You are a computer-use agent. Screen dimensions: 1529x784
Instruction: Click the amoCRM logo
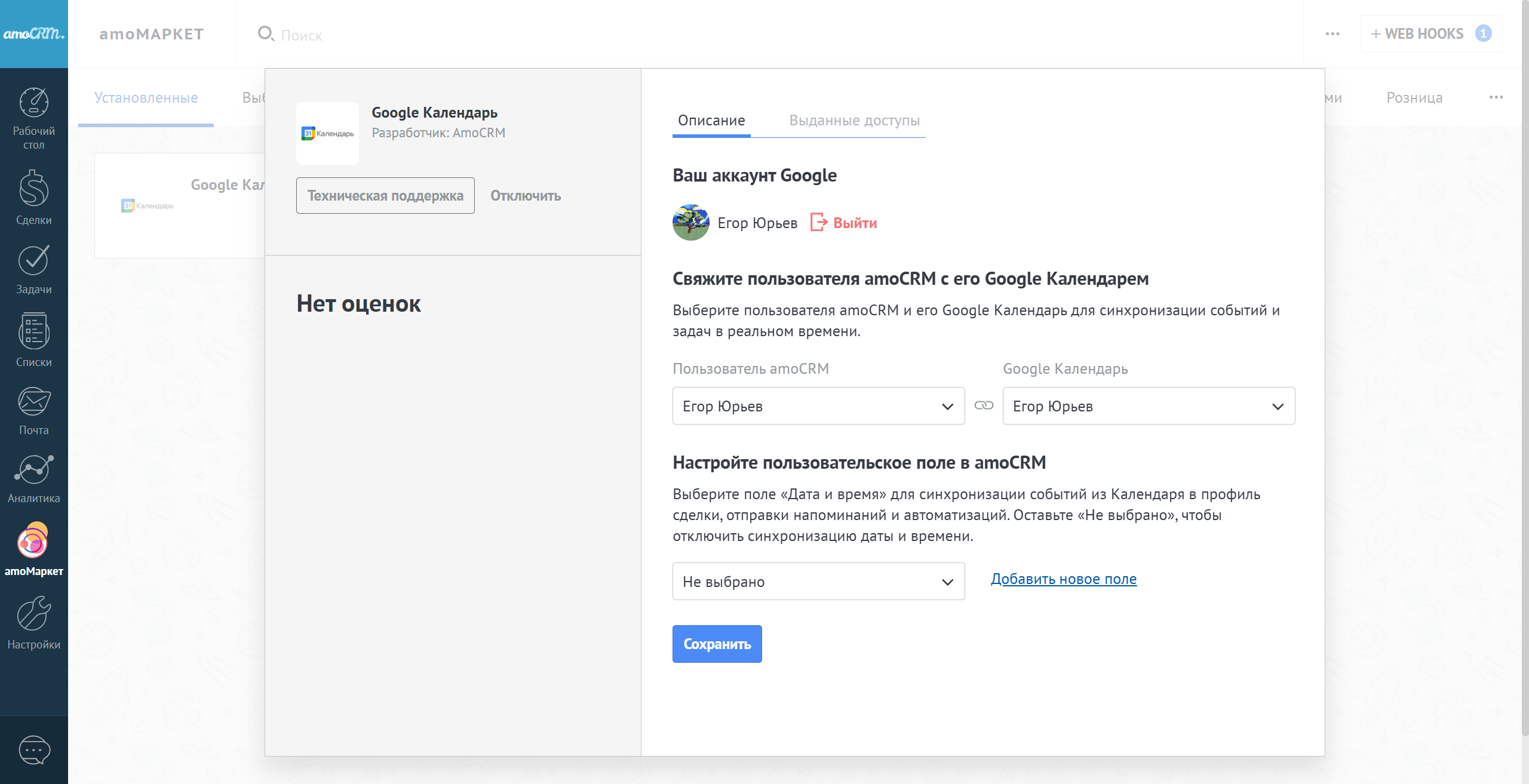(33, 33)
